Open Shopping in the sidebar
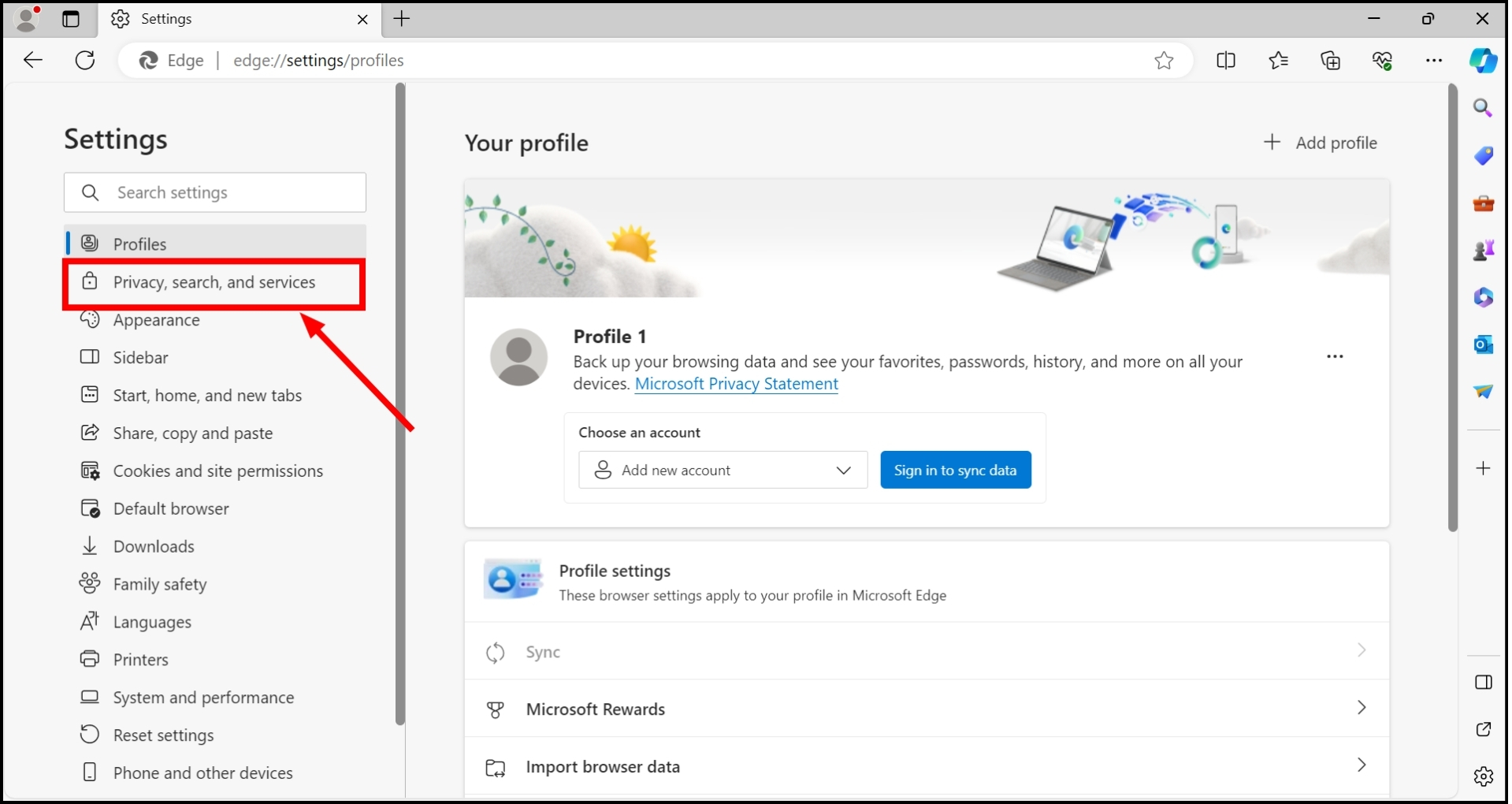 pos(1484,156)
